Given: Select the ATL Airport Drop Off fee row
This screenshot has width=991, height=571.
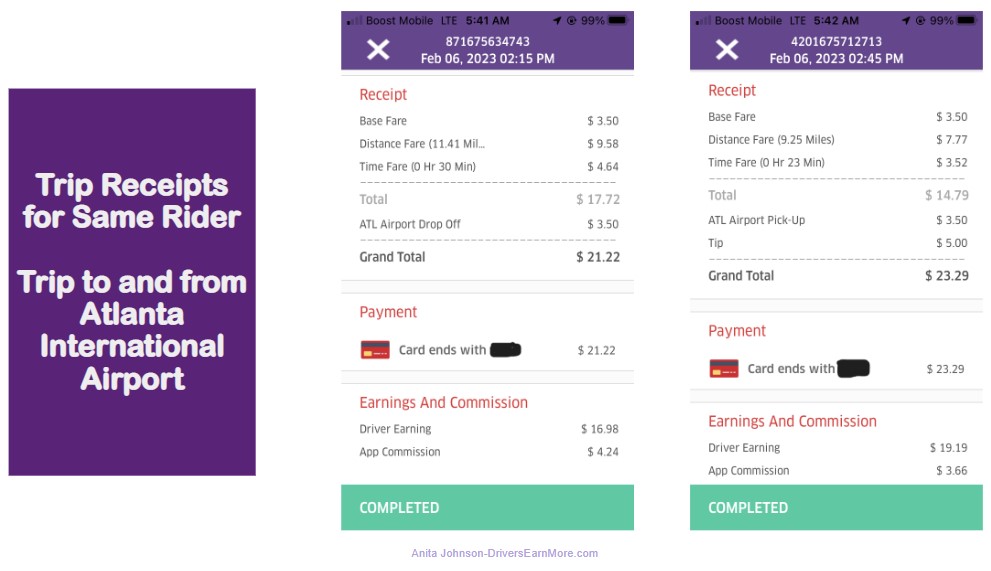Looking at the screenshot, I should [x=489, y=224].
